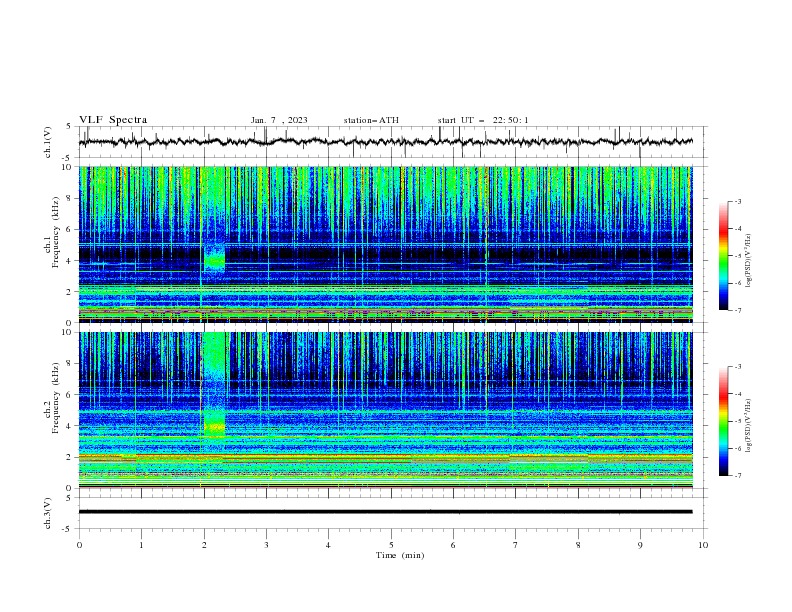Click the '-3' value on the upper color scale
The width and height of the screenshot is (792, 612).
click(x=737, y=201)
